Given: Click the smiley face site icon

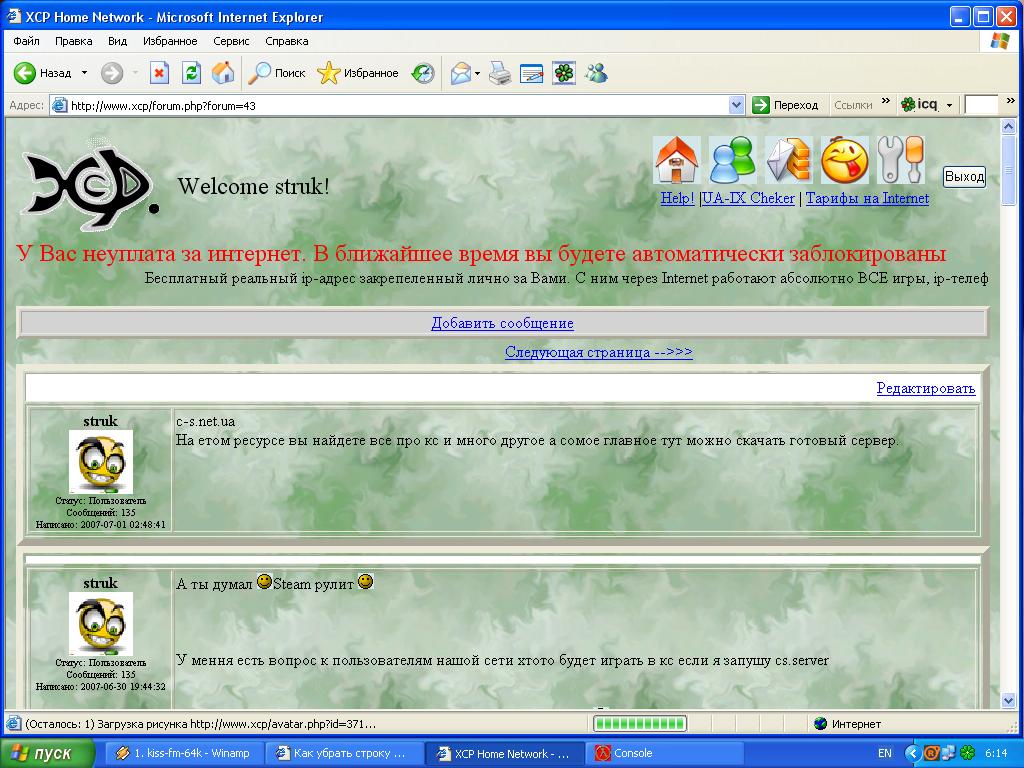Looking at the screenshot, I should [845, 160].
